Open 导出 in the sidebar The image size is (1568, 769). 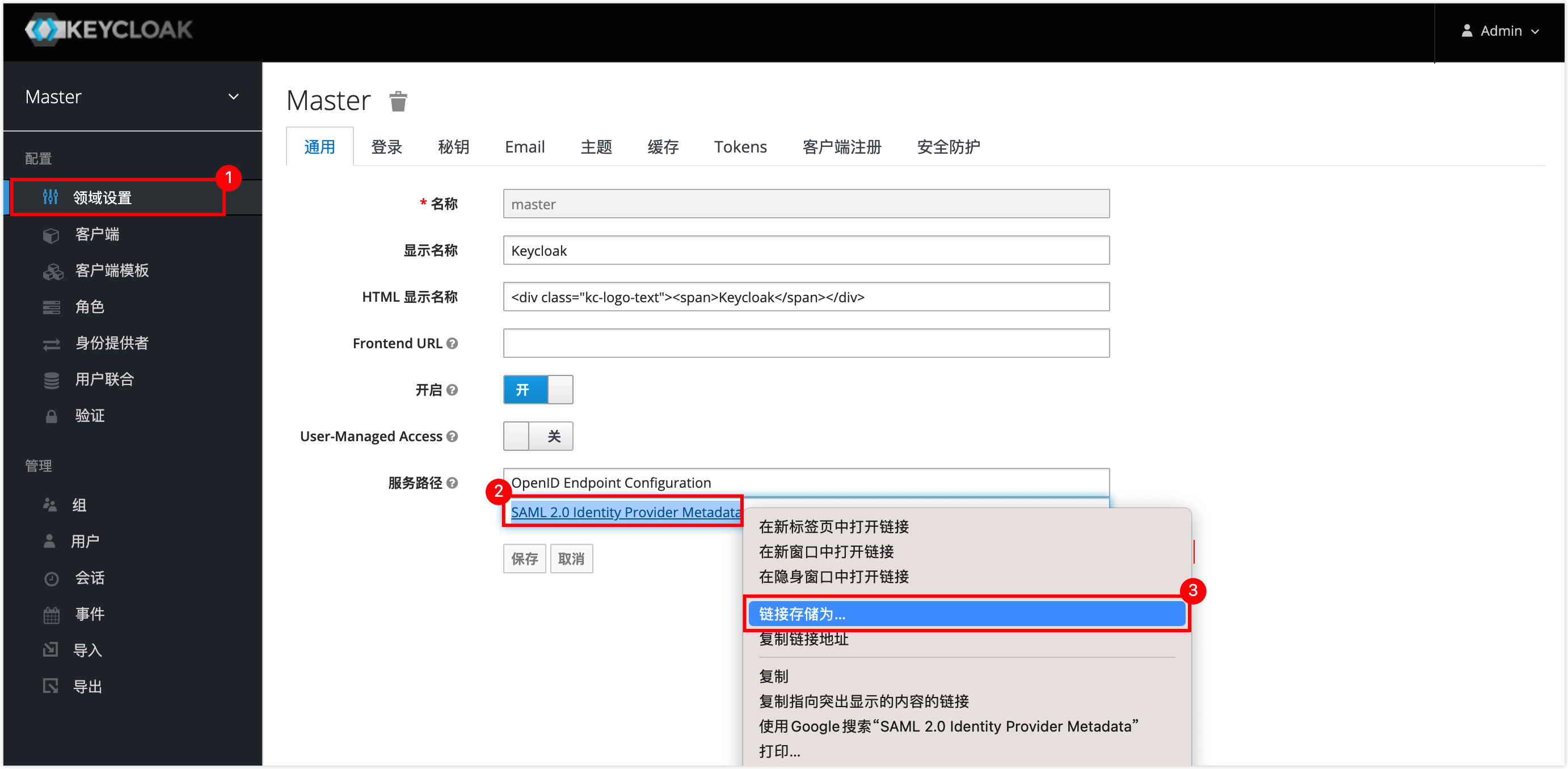pos(87,686)
